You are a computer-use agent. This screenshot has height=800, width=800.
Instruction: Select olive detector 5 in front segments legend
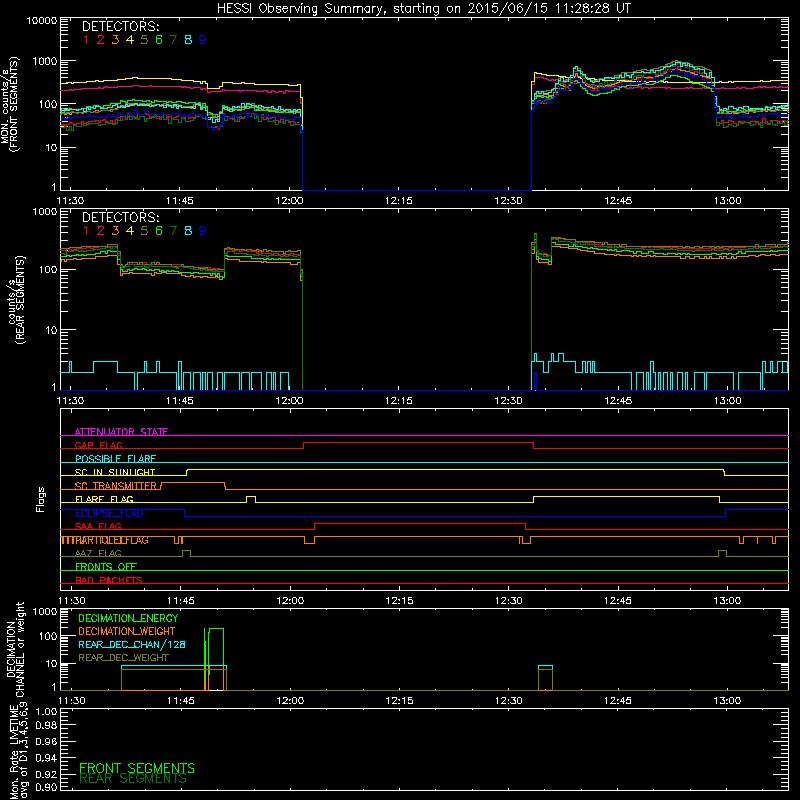pyautogui.click(x=144, y=40)
